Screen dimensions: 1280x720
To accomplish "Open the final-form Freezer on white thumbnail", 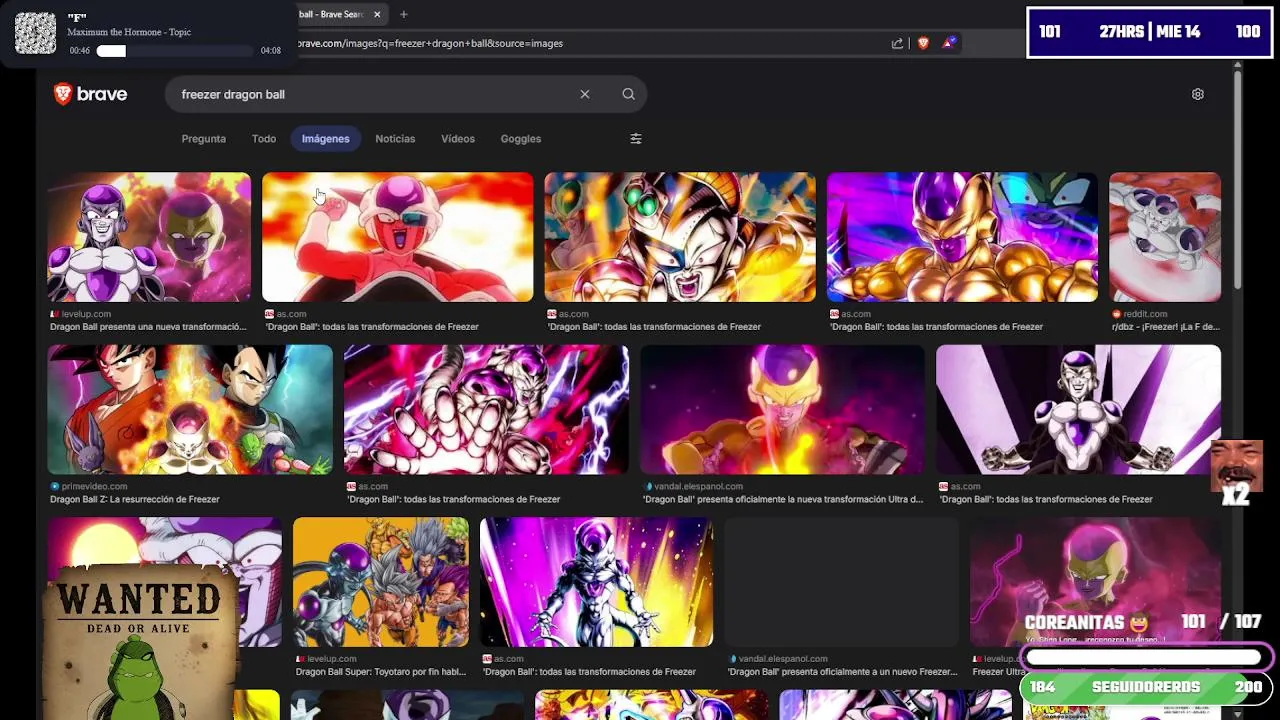I will click(1078, 410).
